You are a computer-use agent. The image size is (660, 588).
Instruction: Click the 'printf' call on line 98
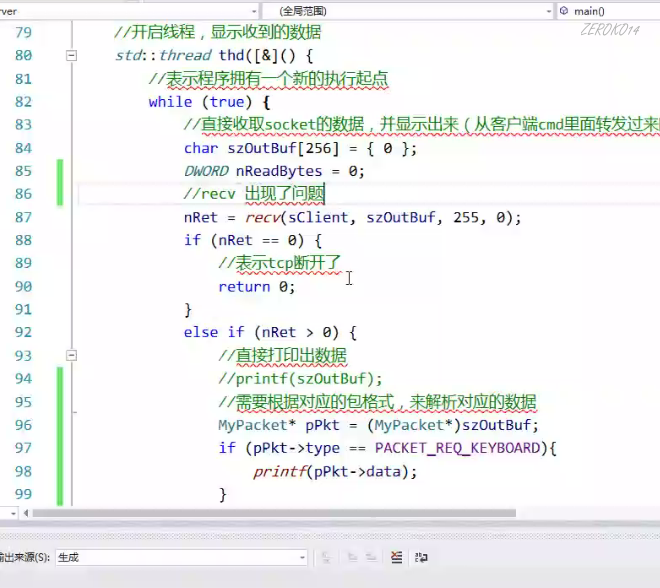280,471
